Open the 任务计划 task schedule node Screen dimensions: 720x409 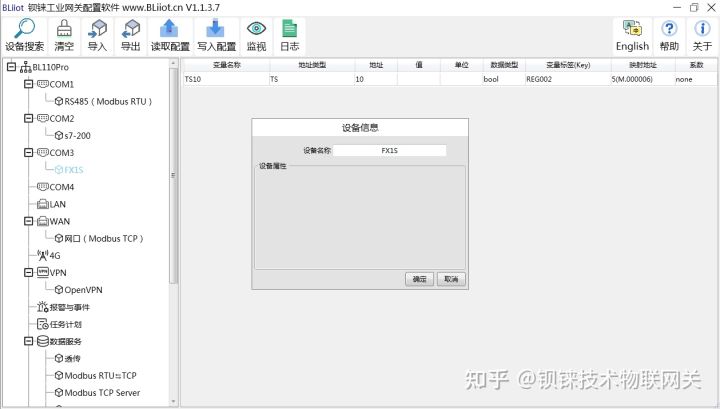(x=59, y=324)
